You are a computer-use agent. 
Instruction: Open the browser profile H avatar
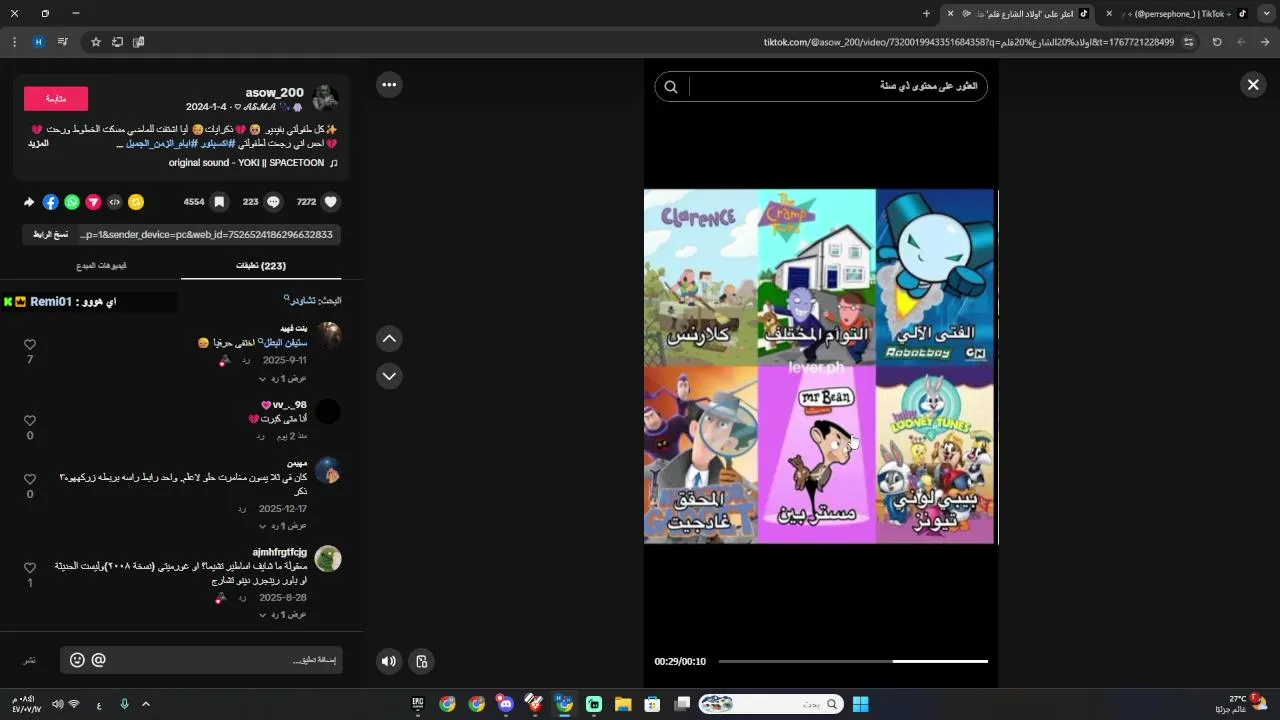(39, 42)
